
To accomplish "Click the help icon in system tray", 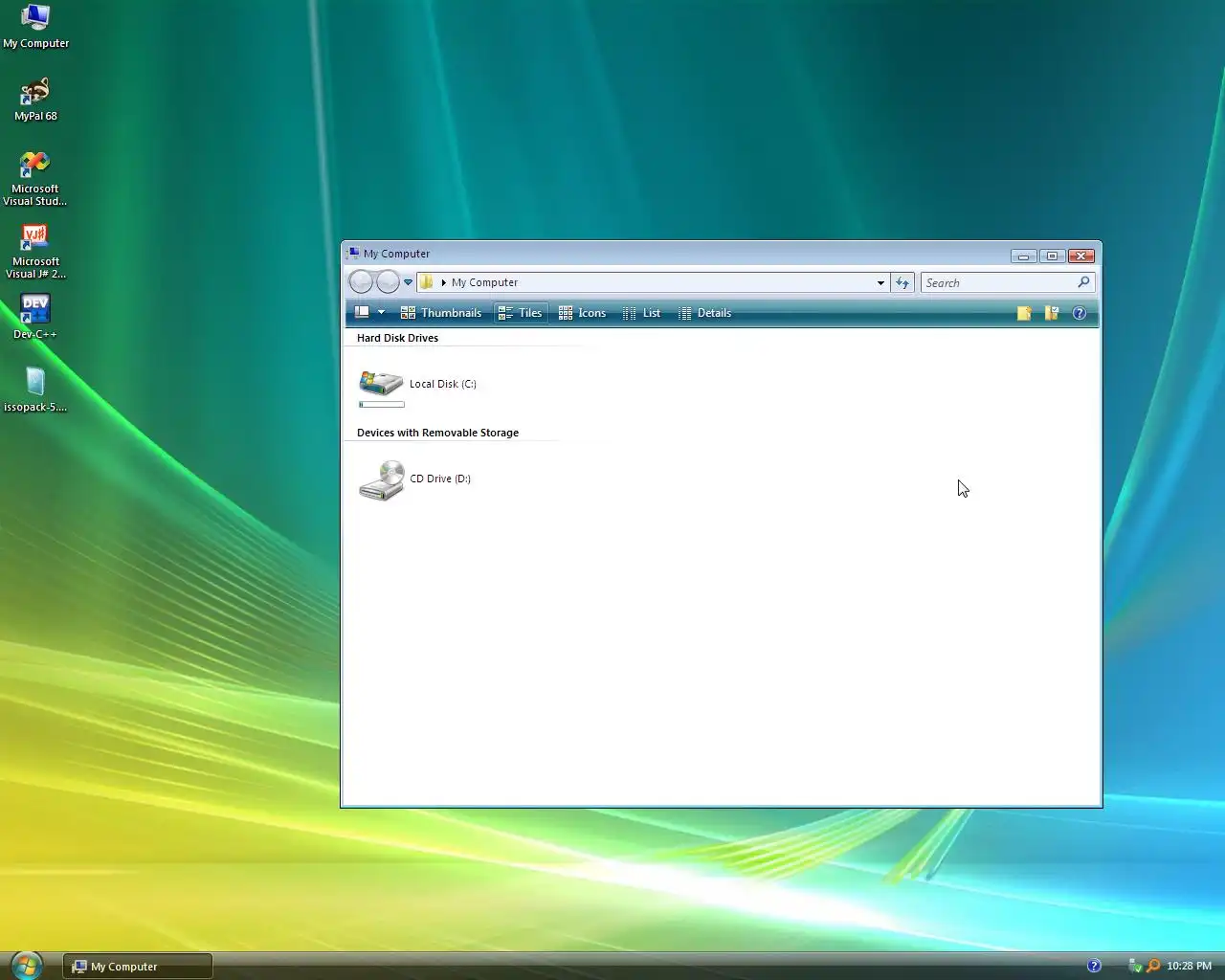I will pyautogui.click(x=1094, y=966).
